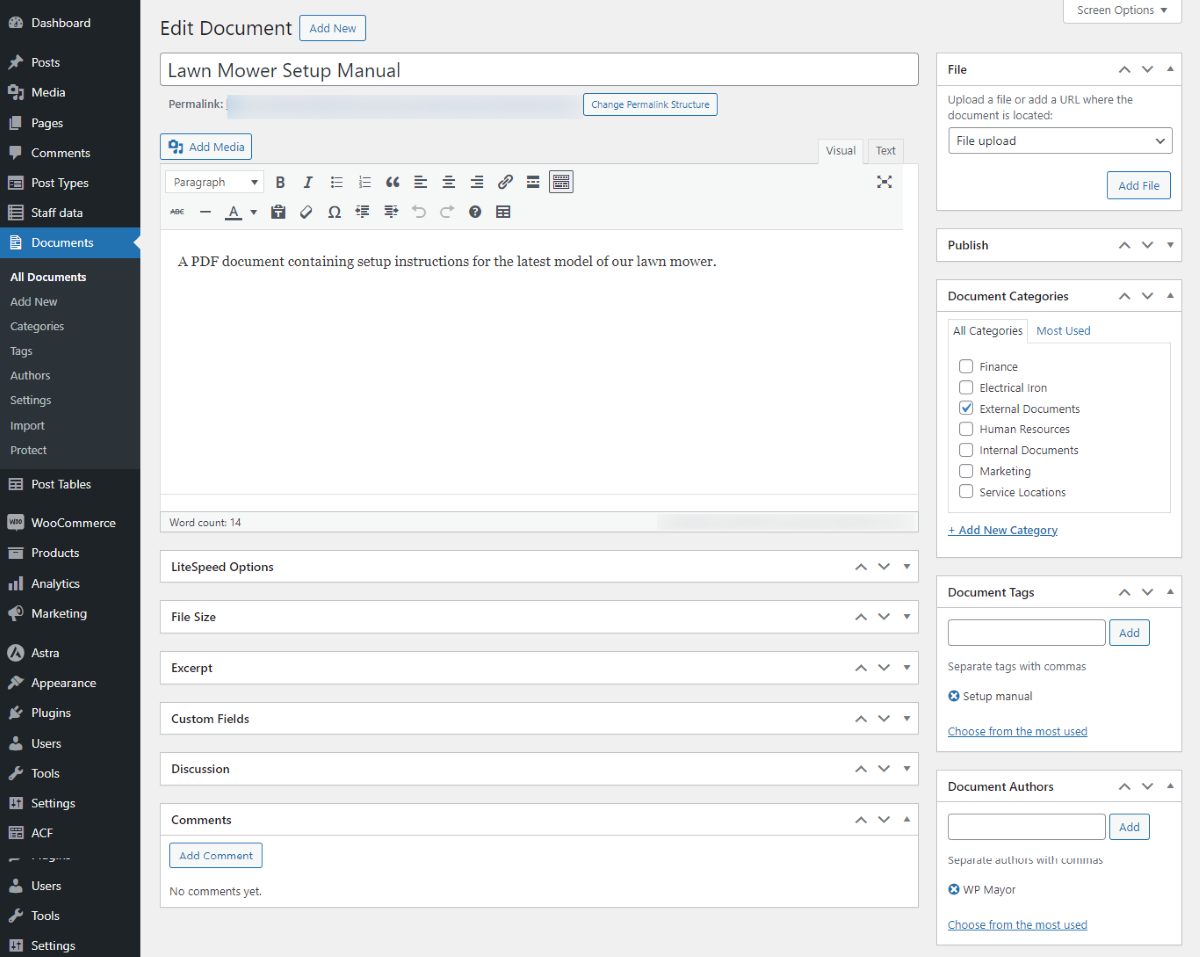Click the Add New document button
The image size is (1200, 957).
333,28
